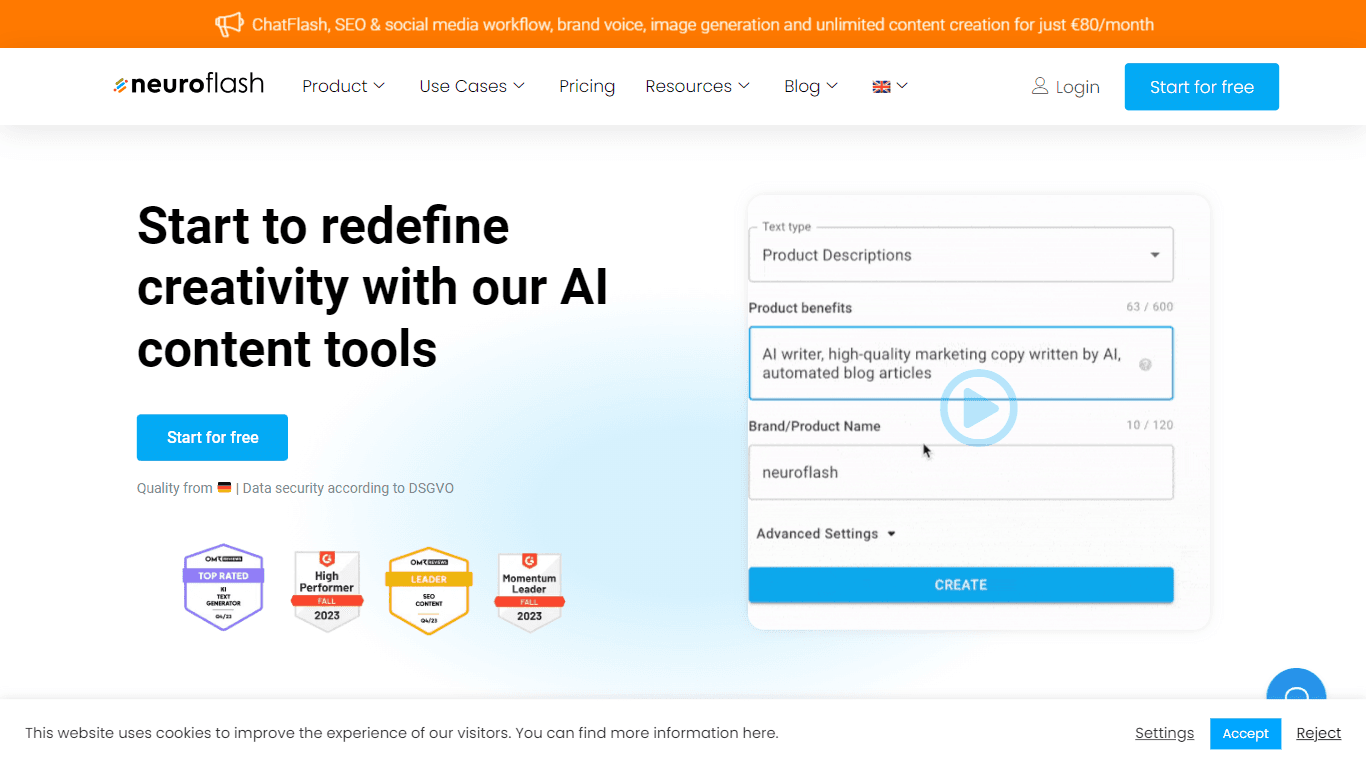Expand the Product menu
The image size is (1366, 768).
point(344,86)
